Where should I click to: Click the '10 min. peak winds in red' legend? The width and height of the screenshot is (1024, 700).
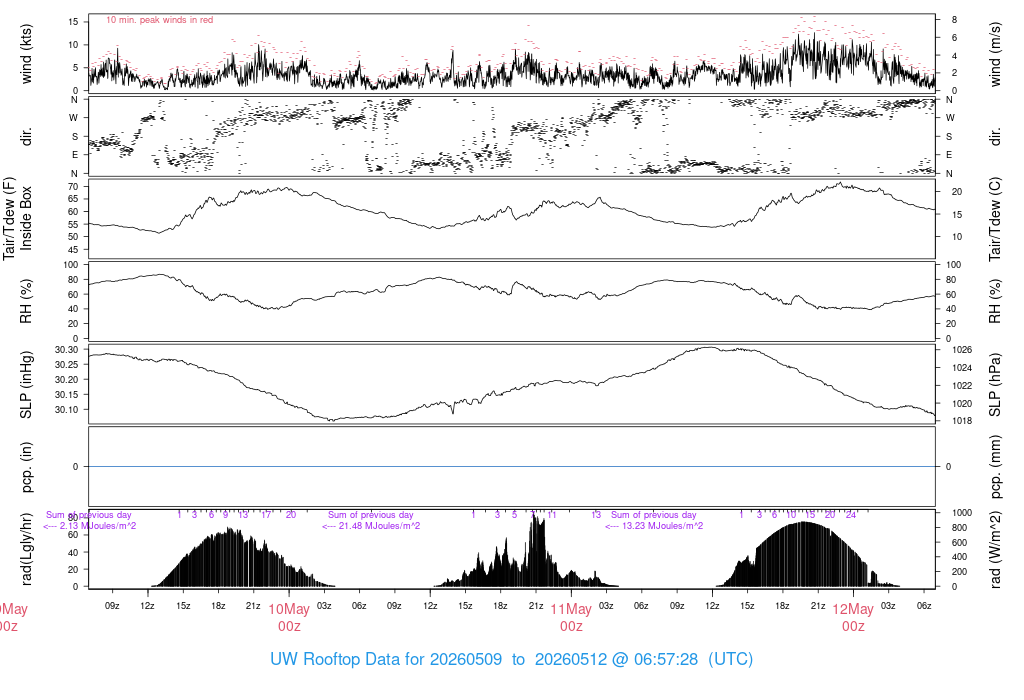click(x=159, y=20)
